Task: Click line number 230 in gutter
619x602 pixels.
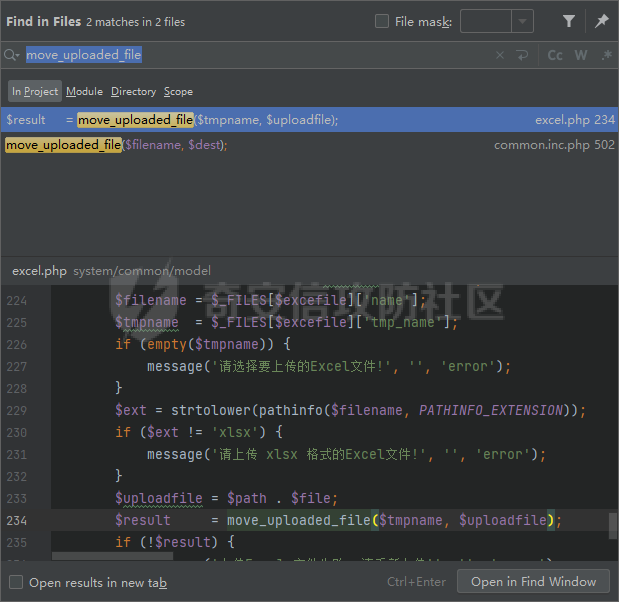Action: (x=17, y=433)
